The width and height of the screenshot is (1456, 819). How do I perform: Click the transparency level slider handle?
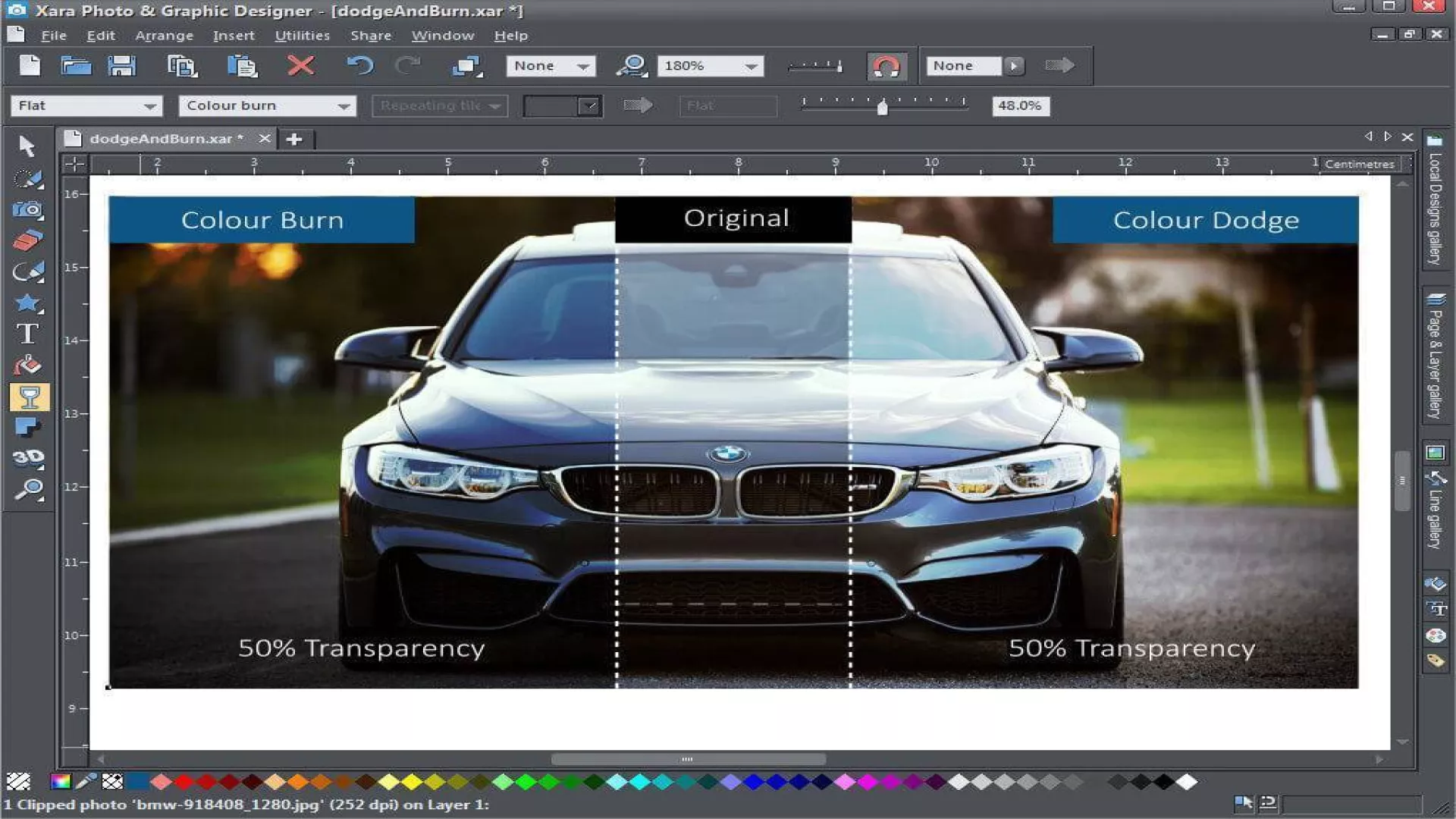[x=882, y=108]
